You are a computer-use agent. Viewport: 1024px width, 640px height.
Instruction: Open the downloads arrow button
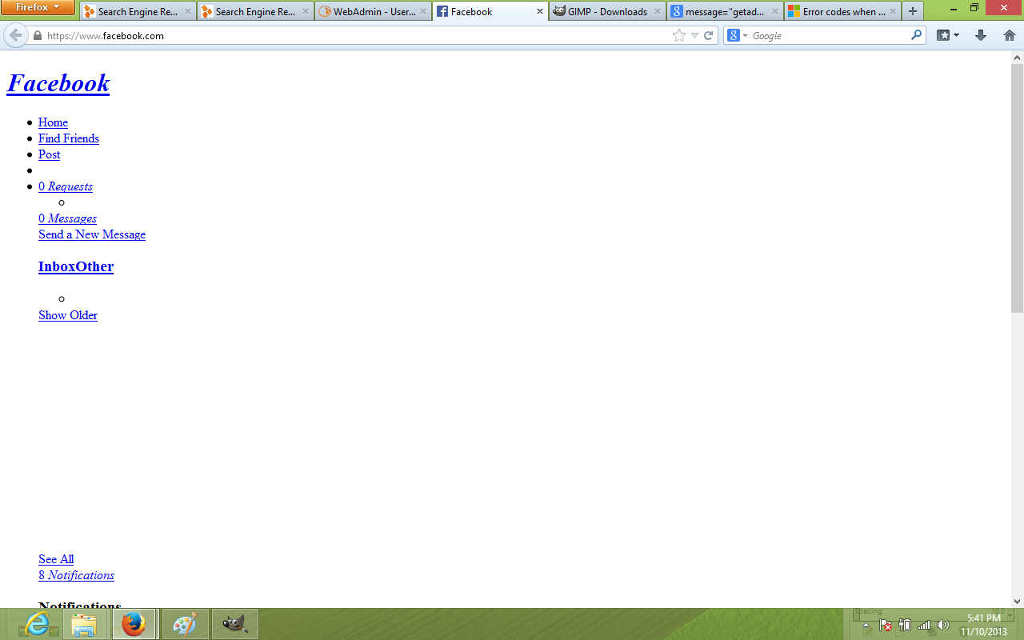click(980, 35)
